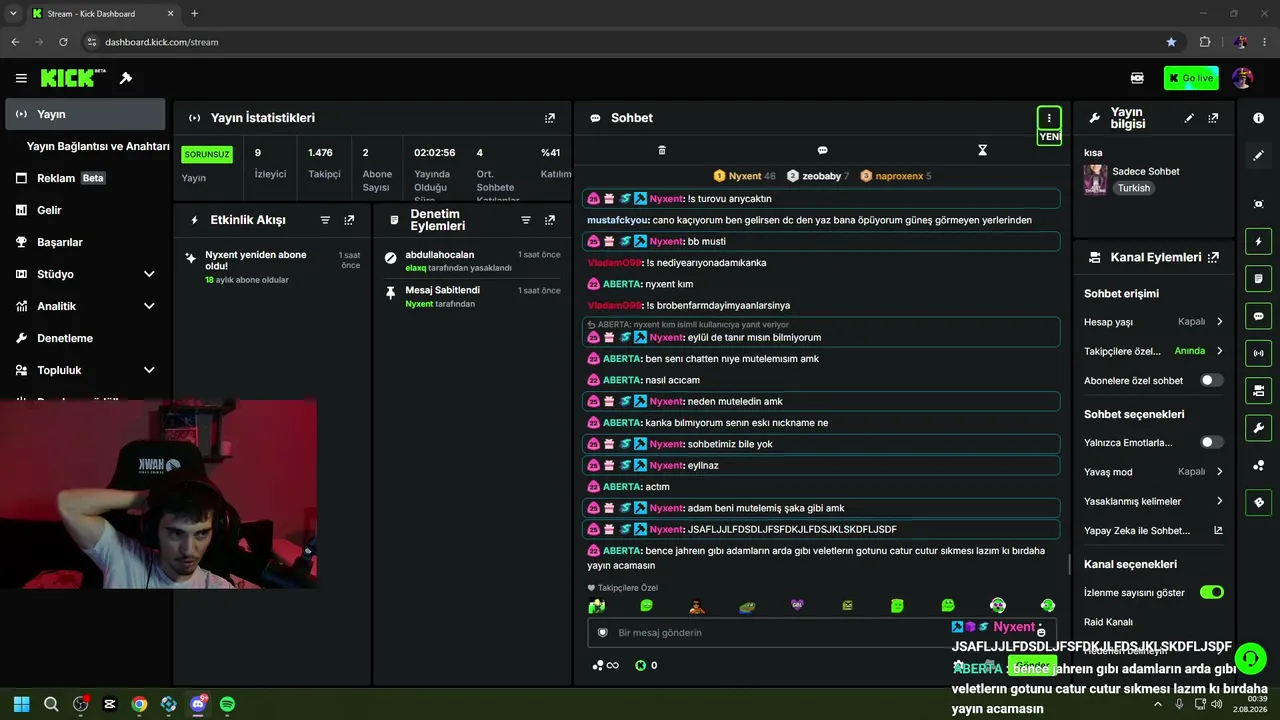Pop out the Yayın bilgisi panel
The height and width of the screenshot is (720, 1280).
(1213, 118)
